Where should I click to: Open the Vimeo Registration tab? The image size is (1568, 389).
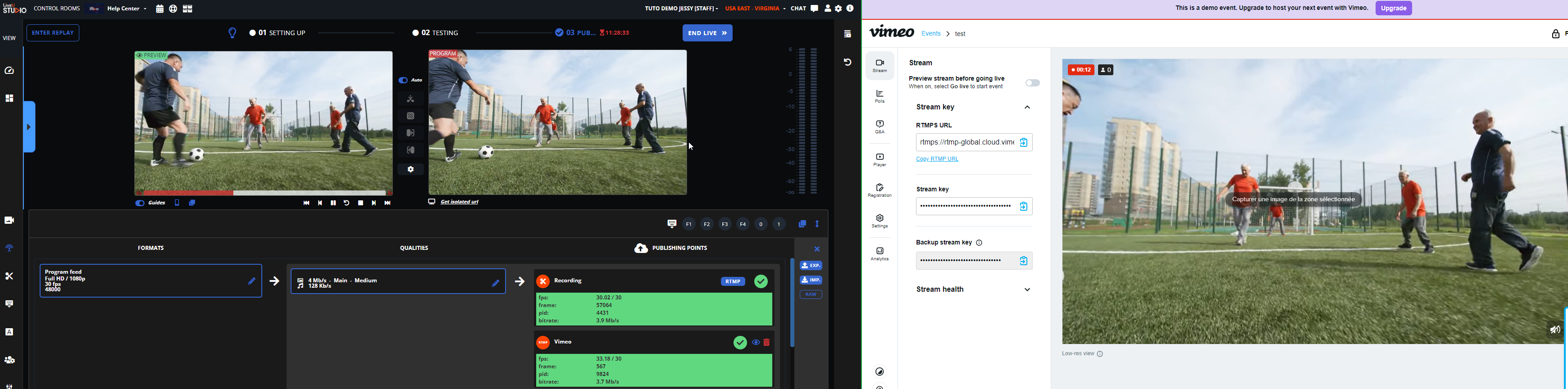(880, 191)
